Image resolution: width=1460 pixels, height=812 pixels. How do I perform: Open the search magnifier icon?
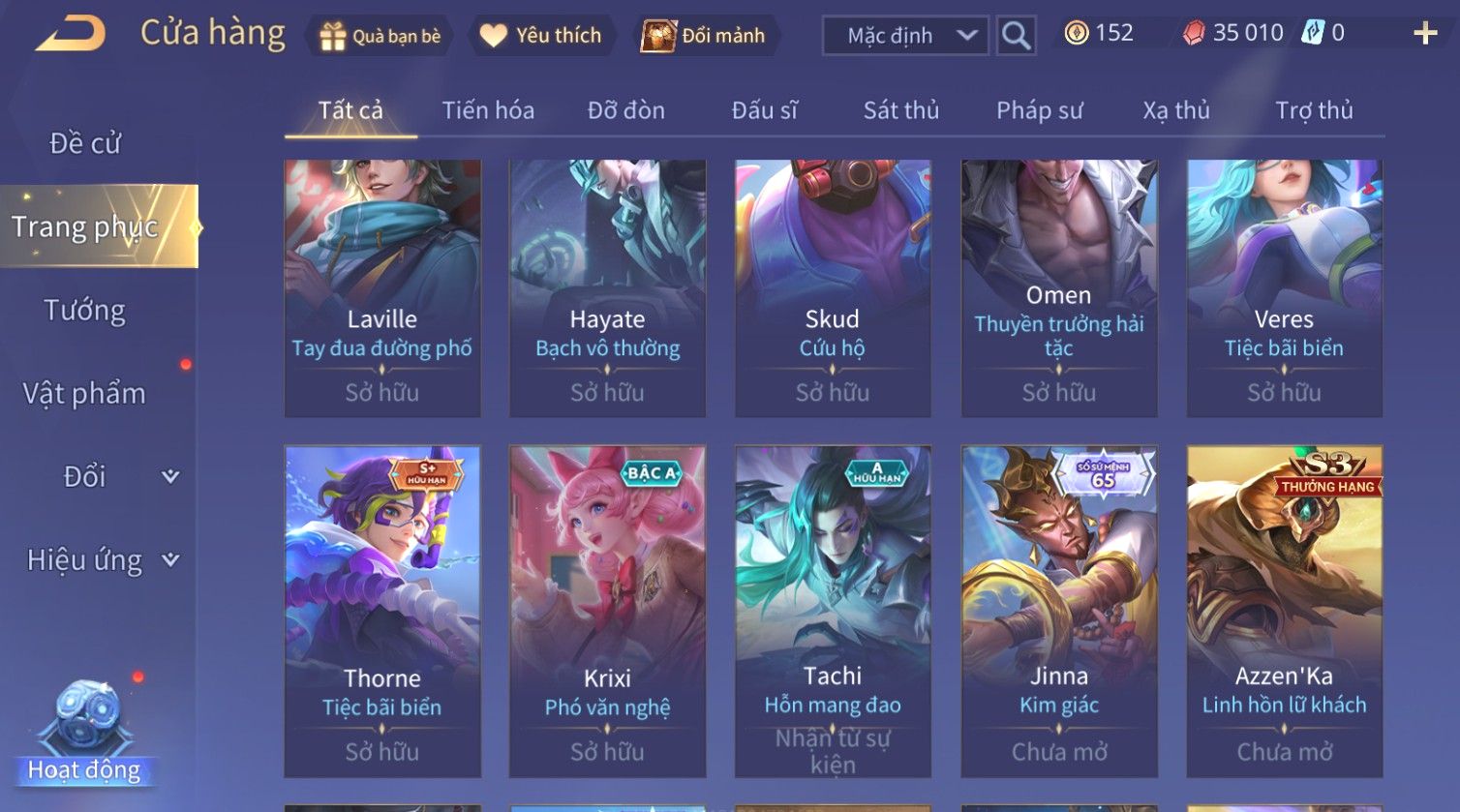(1016, 36)
